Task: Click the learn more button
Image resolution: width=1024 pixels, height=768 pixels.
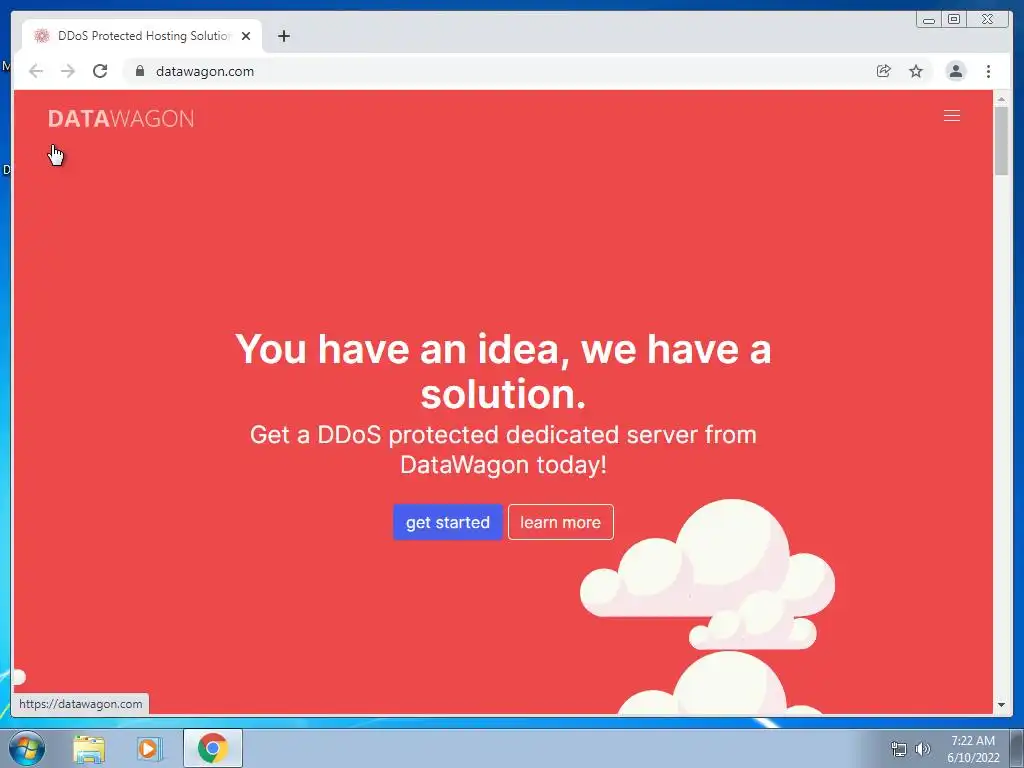Action: pos(560,522)
